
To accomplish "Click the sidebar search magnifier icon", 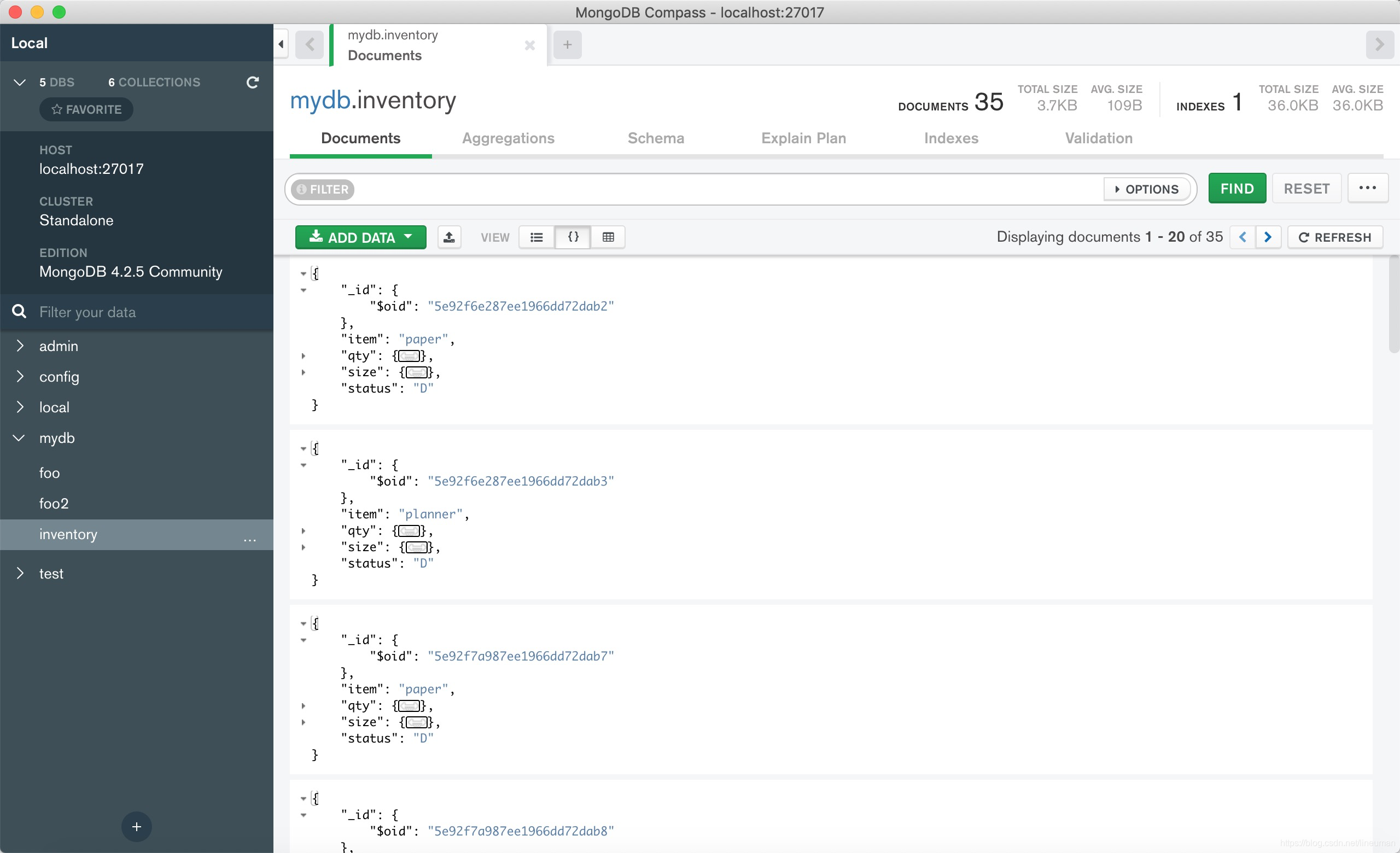I will [x=19, y=311].
